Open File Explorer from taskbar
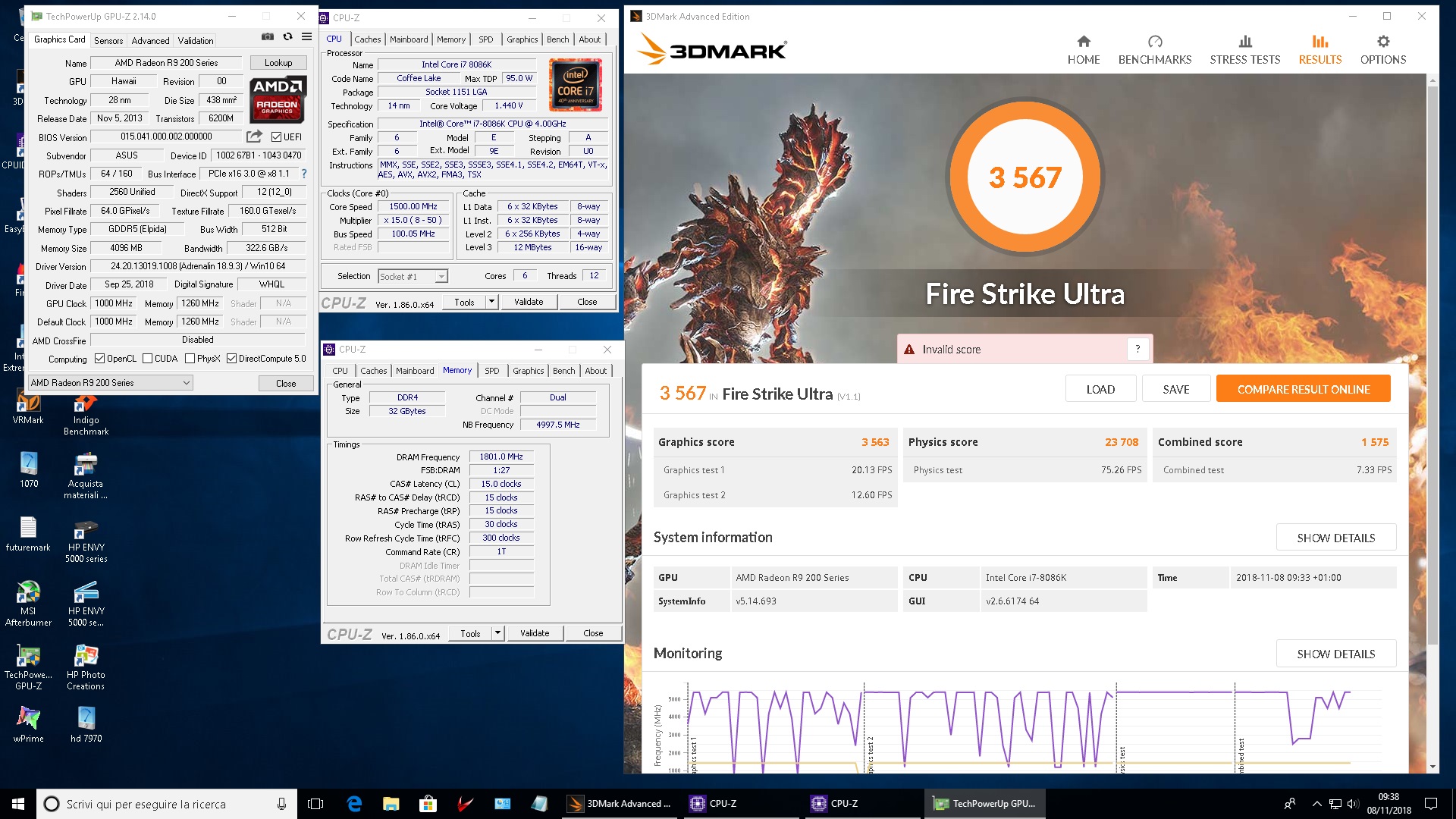Screen dimensions: 1456x819 pos(391,804)
